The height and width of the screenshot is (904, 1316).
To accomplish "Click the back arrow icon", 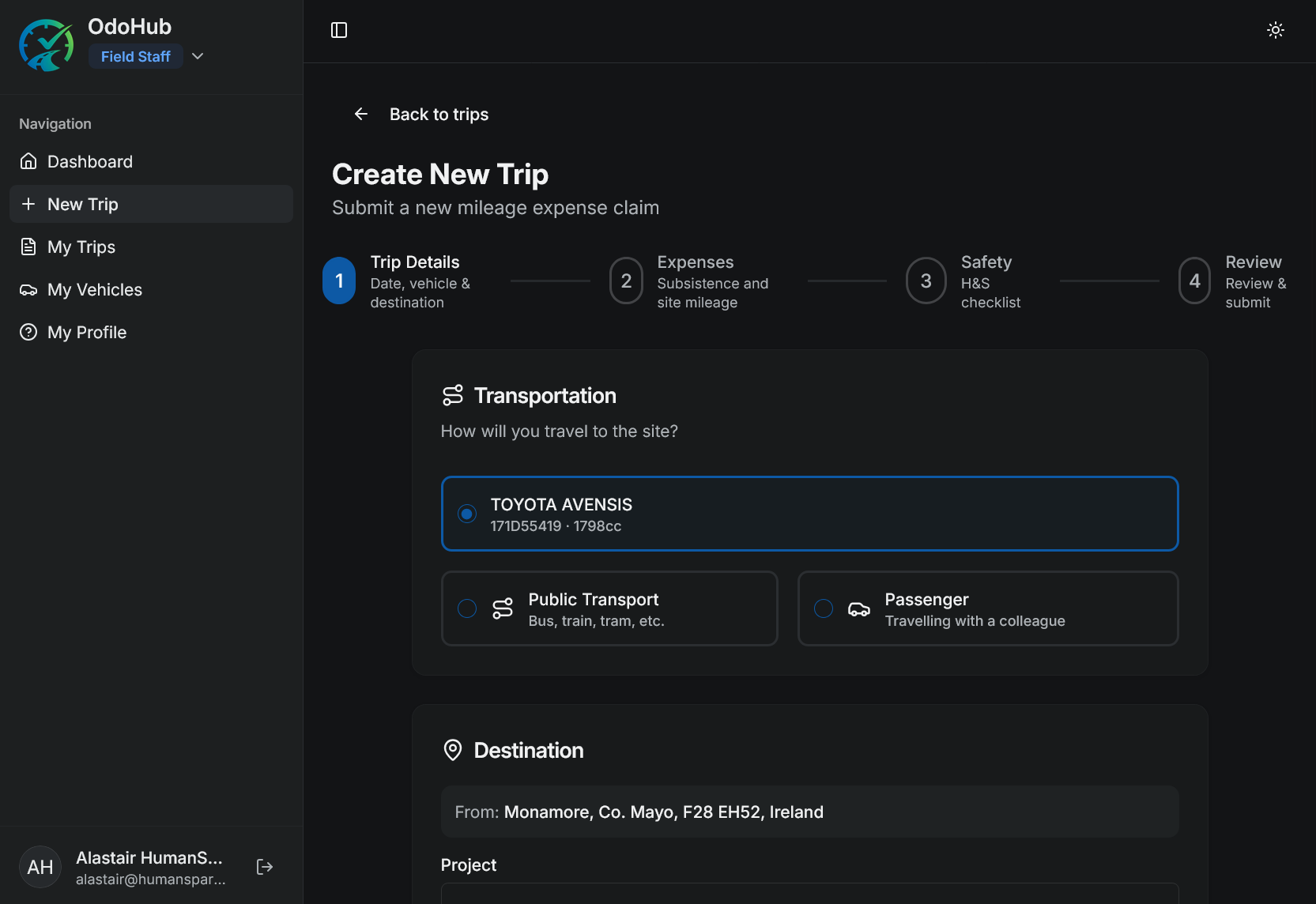I will [x=361, y=115].
